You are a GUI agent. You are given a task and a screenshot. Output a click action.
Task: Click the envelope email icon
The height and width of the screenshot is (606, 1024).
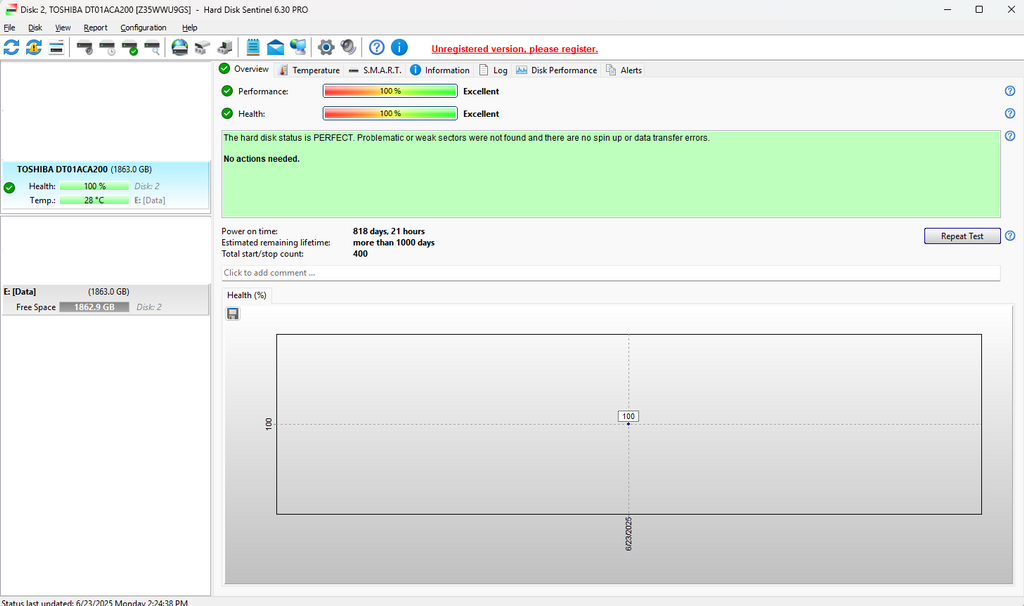tap(276, 47)
